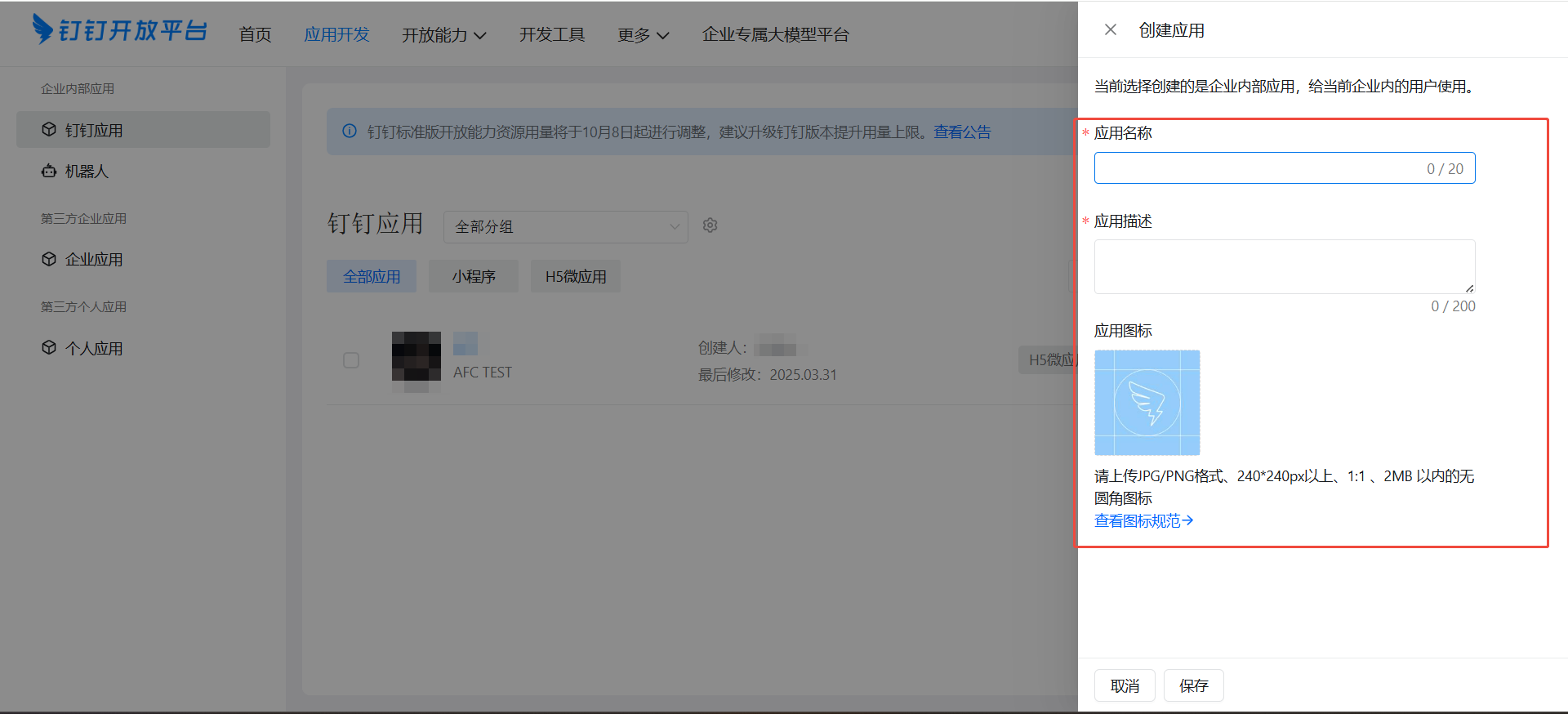Select 钉钉应用 in the sidebar
This screenshot has height=714, width=1568.
143,130
